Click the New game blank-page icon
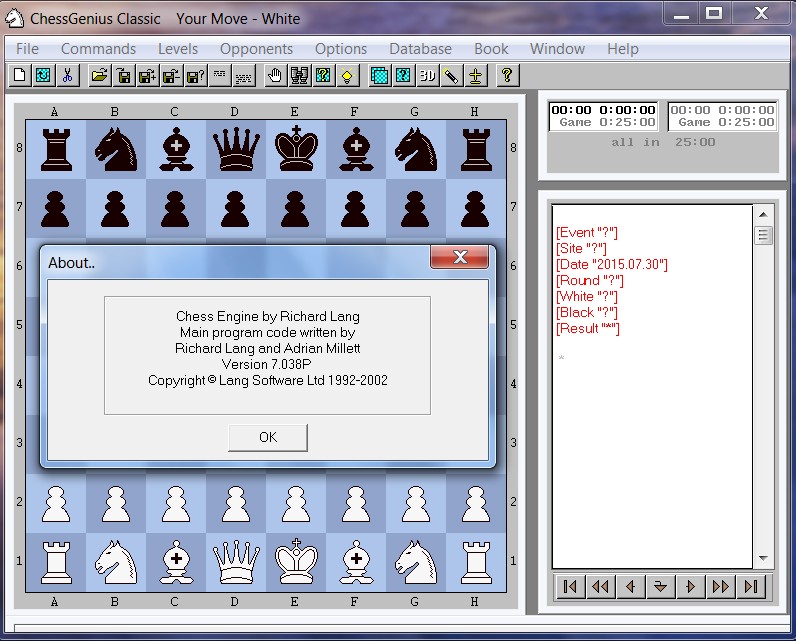 [20, 76]
